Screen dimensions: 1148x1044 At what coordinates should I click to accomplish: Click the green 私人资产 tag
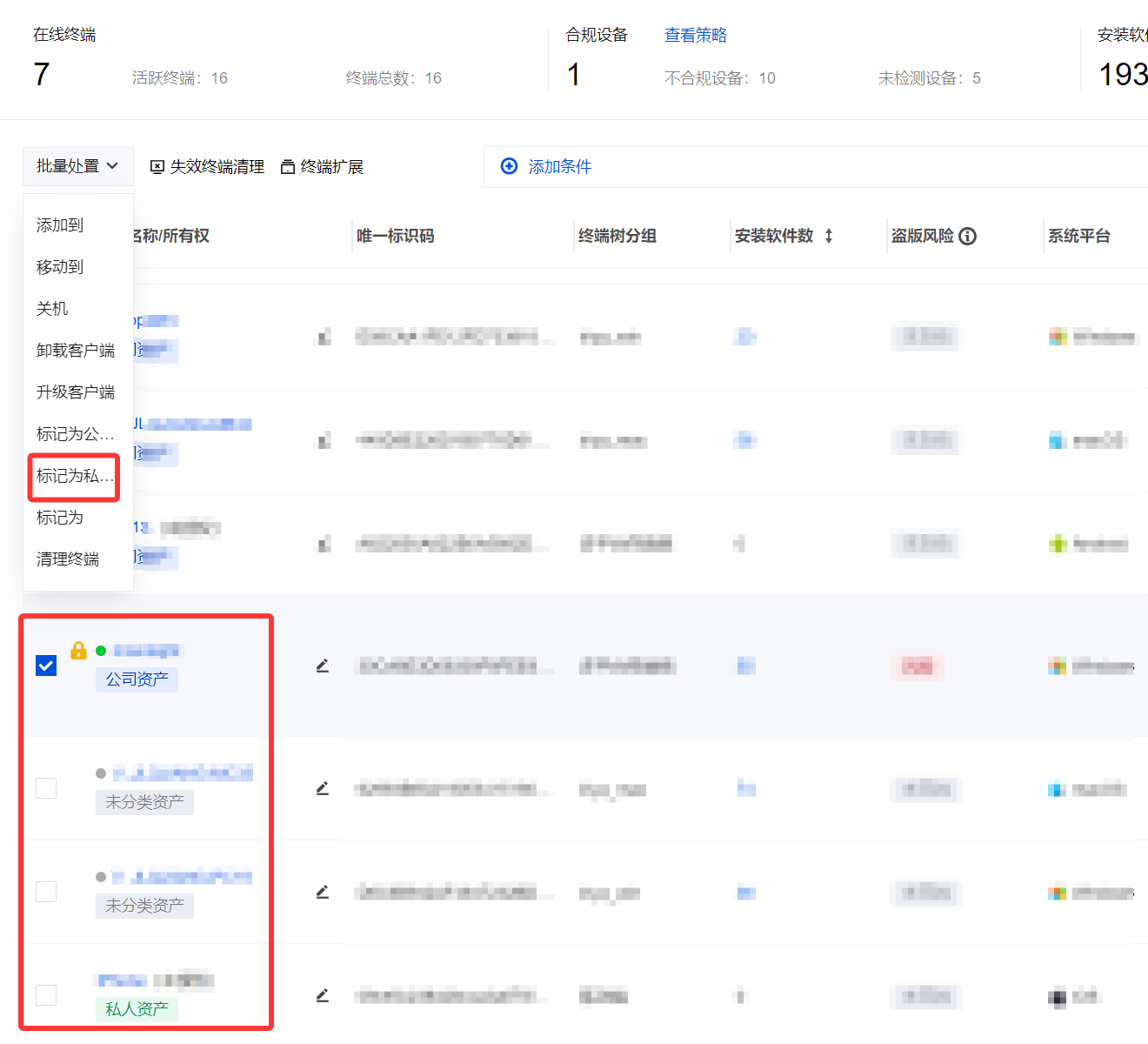point(137,1009)
